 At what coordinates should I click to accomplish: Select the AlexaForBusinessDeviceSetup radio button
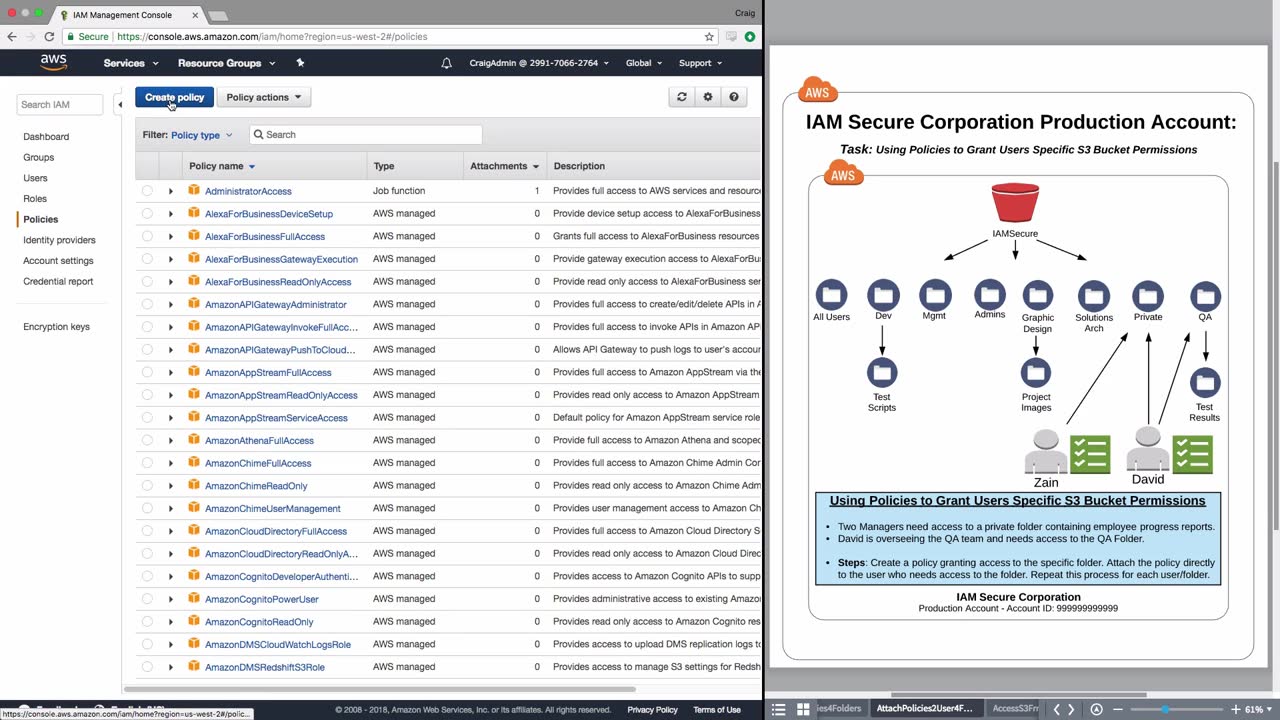click(147, 213)
